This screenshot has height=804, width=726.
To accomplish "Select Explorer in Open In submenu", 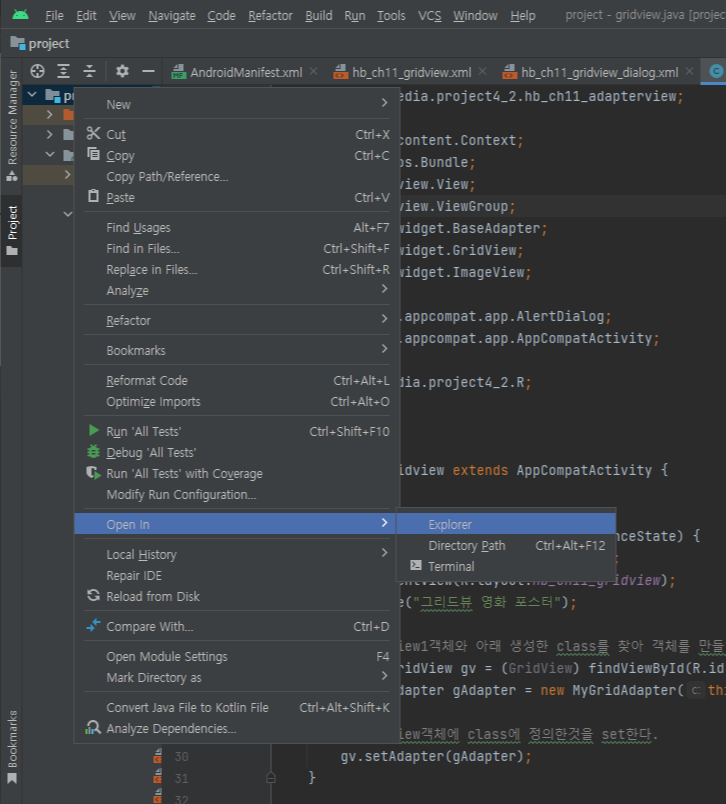I will (x=506, y=524).
